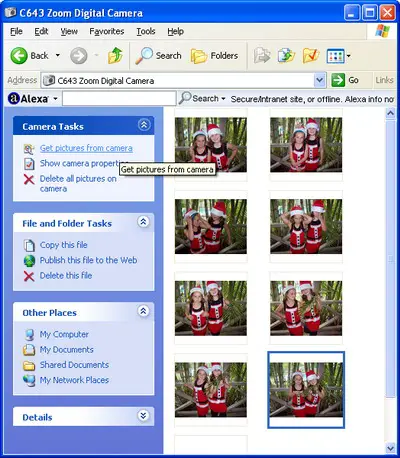Open the Tools menu
The width and height of the screenshot is (400, 458).
(146, 31)
